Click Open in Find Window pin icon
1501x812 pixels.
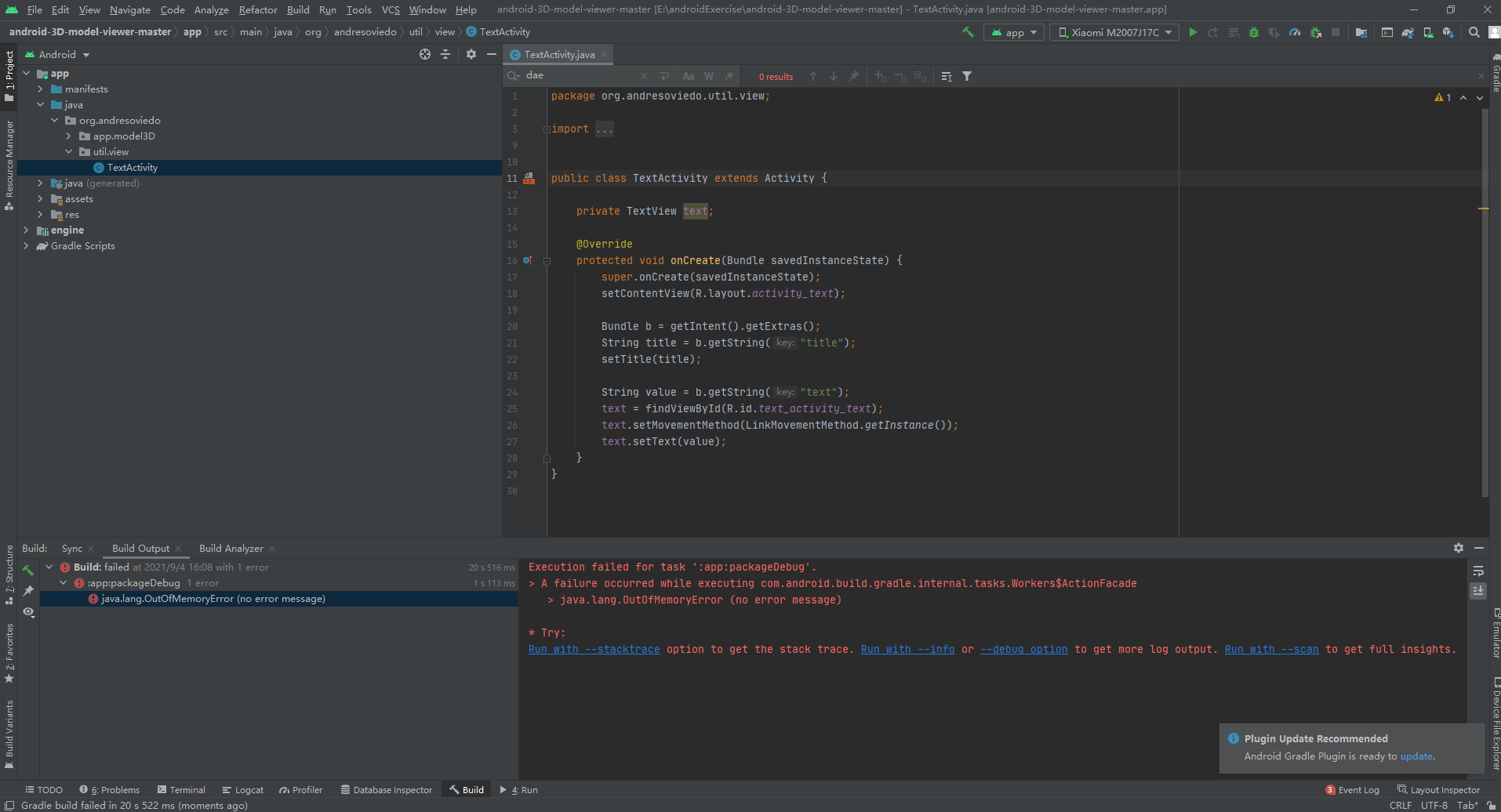point(854,76)
